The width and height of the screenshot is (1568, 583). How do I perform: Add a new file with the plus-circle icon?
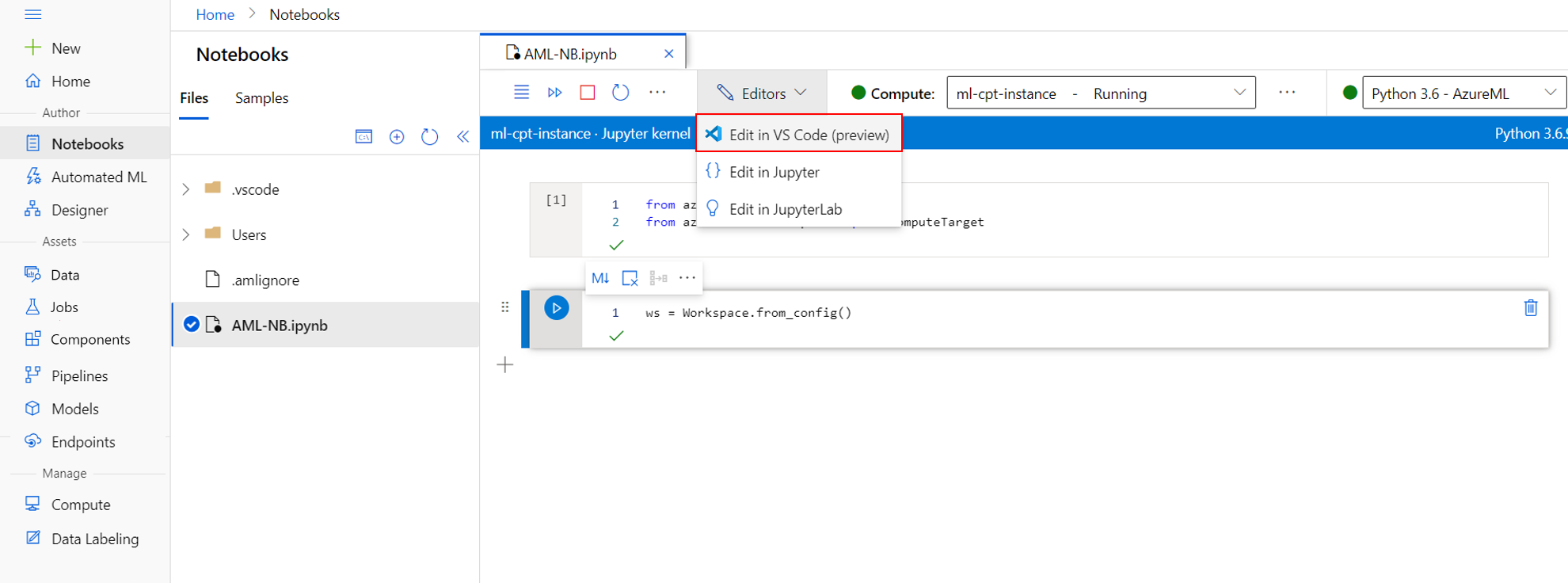pos(397,137)
